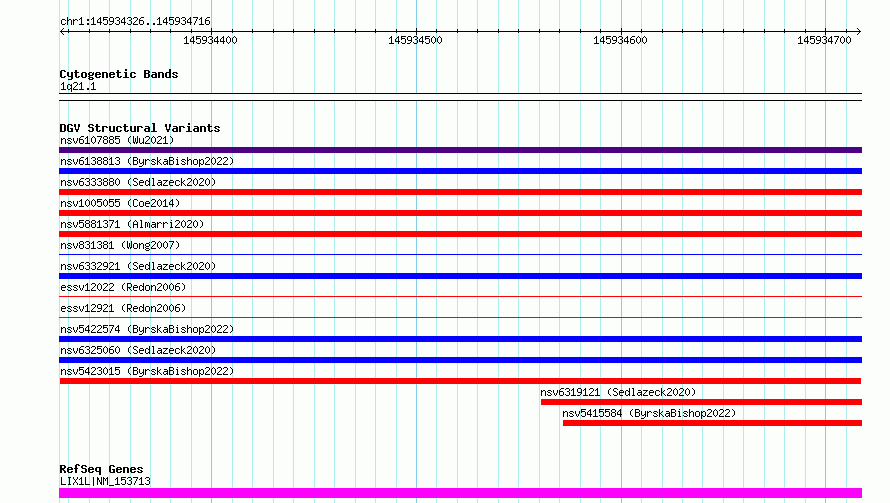The height and width of the screenshot is (503, 890).
Task: Select the 1q21.1 band label
Action: 78,86
